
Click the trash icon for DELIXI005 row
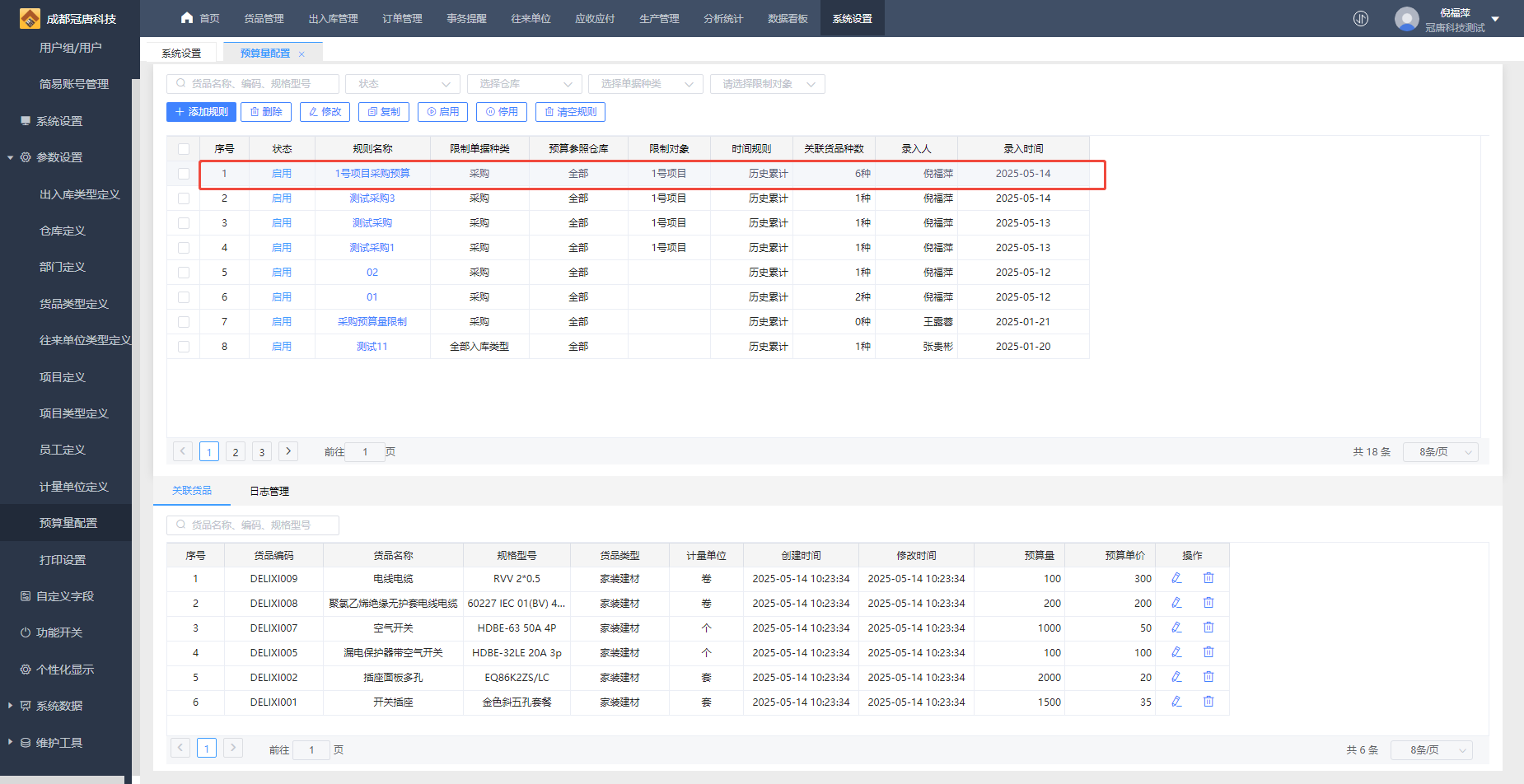coord(1208,652)
